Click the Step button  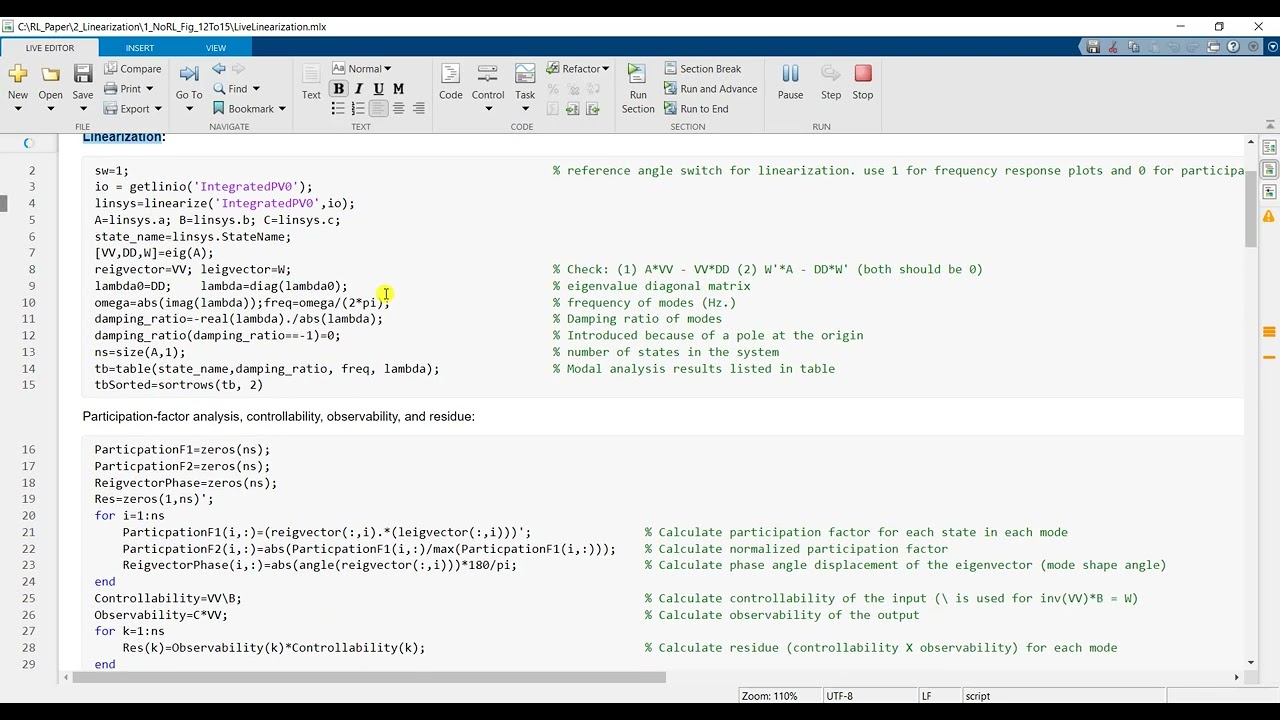tap(831, 82)
